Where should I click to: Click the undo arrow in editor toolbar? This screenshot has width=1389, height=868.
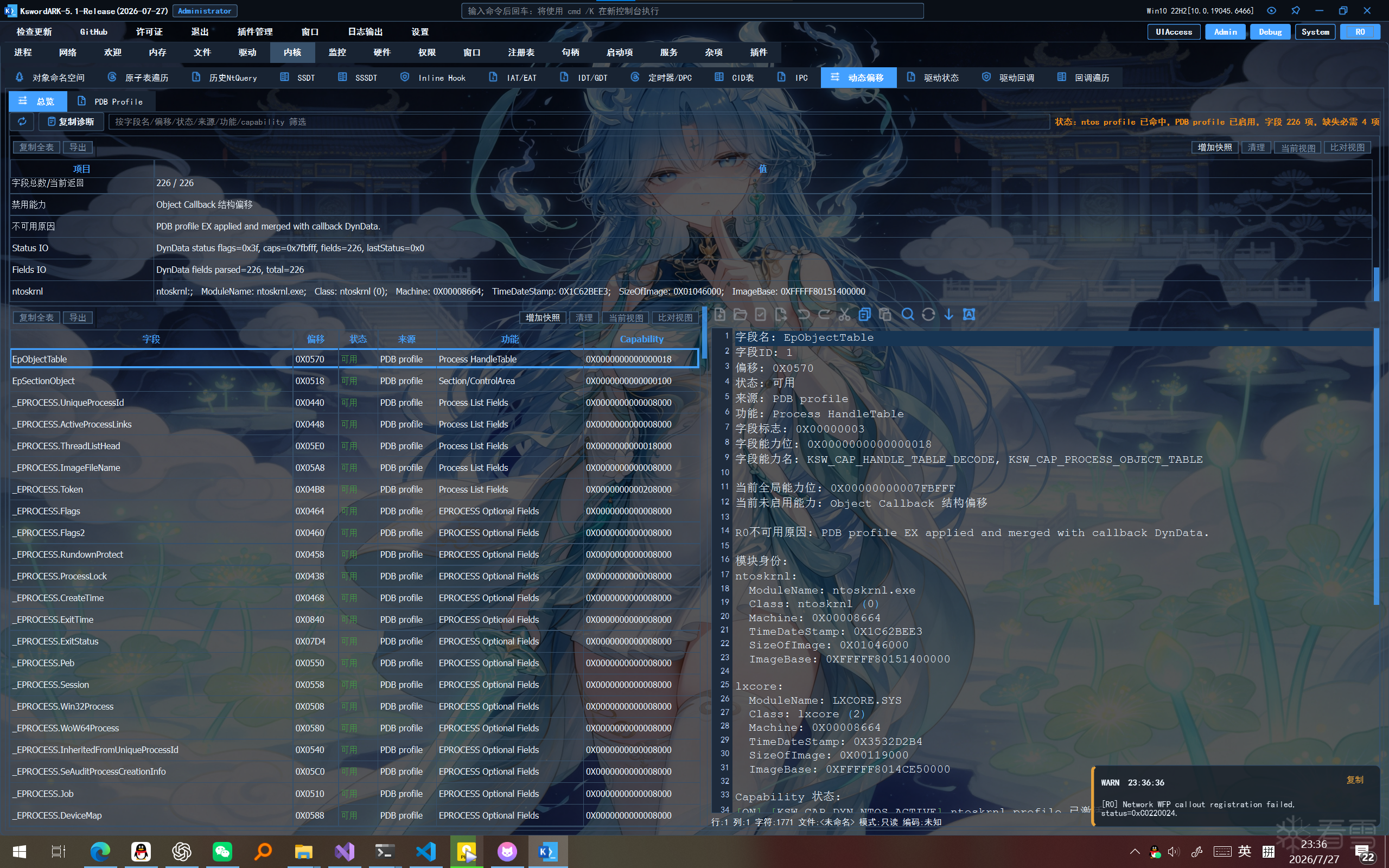coord(804,314)
